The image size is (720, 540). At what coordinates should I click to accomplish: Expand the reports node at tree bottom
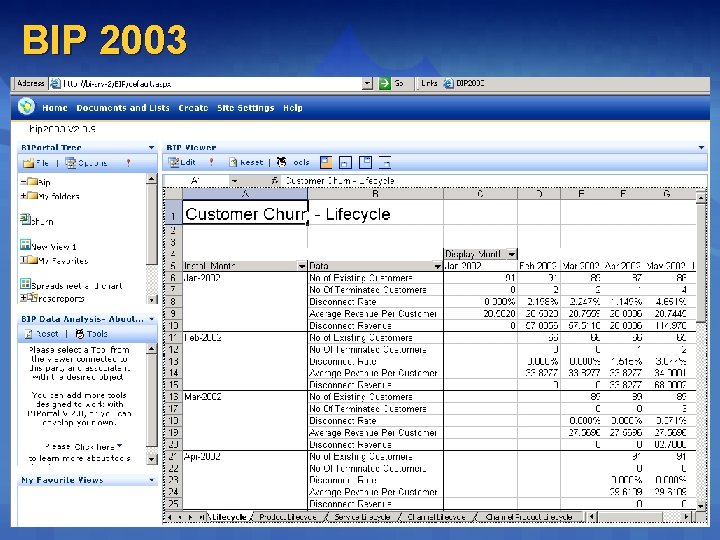coord(23,298)
